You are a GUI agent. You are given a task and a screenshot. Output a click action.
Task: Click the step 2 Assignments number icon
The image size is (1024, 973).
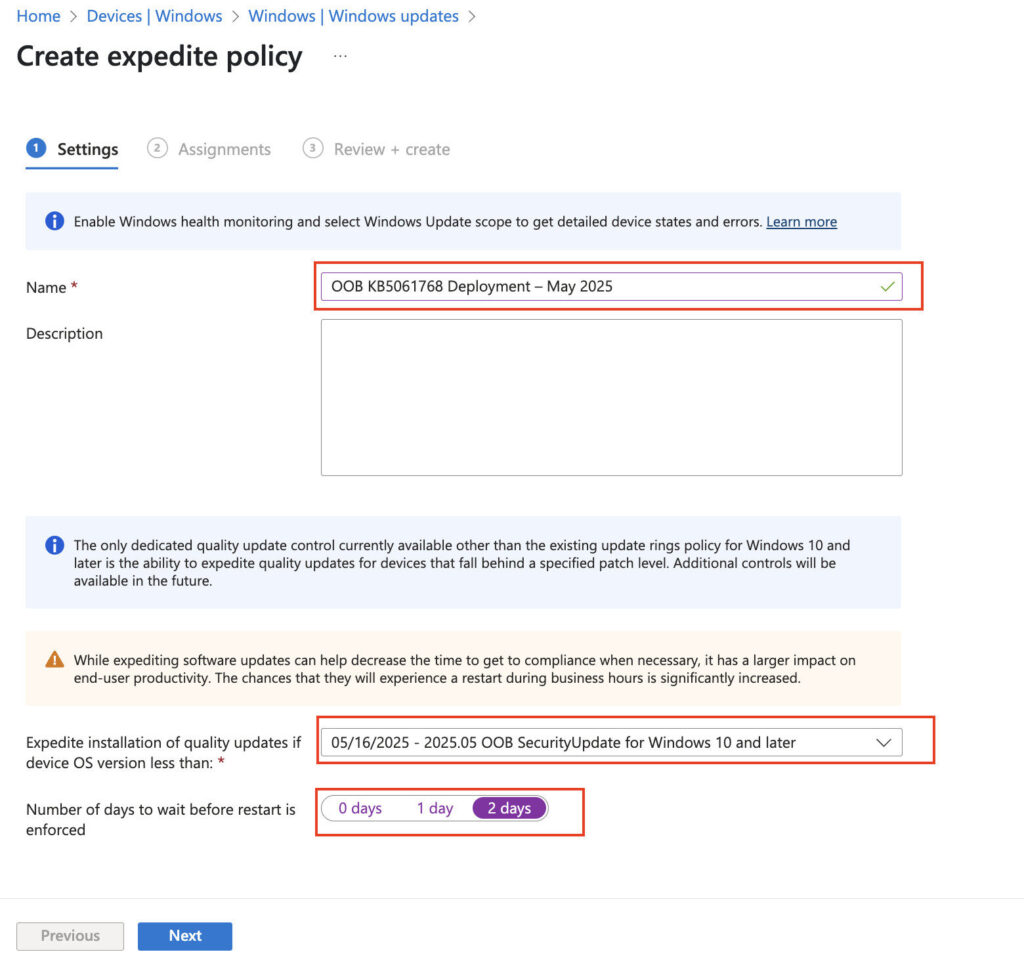[x=157, y=148]
